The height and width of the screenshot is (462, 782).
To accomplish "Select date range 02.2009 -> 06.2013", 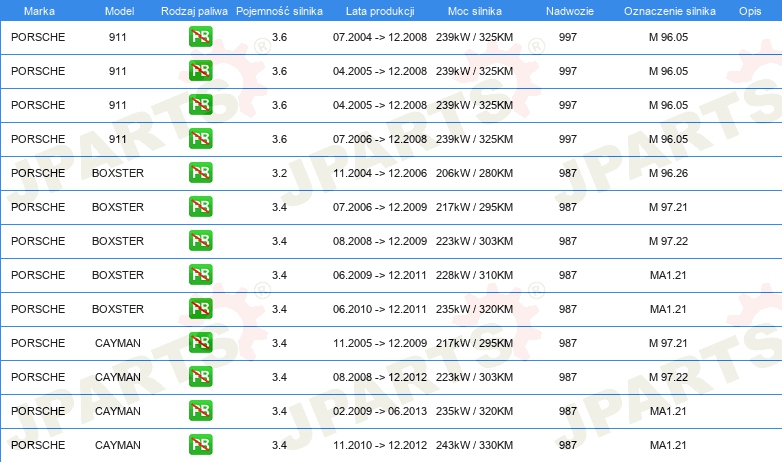I will [x=380, y=411].
